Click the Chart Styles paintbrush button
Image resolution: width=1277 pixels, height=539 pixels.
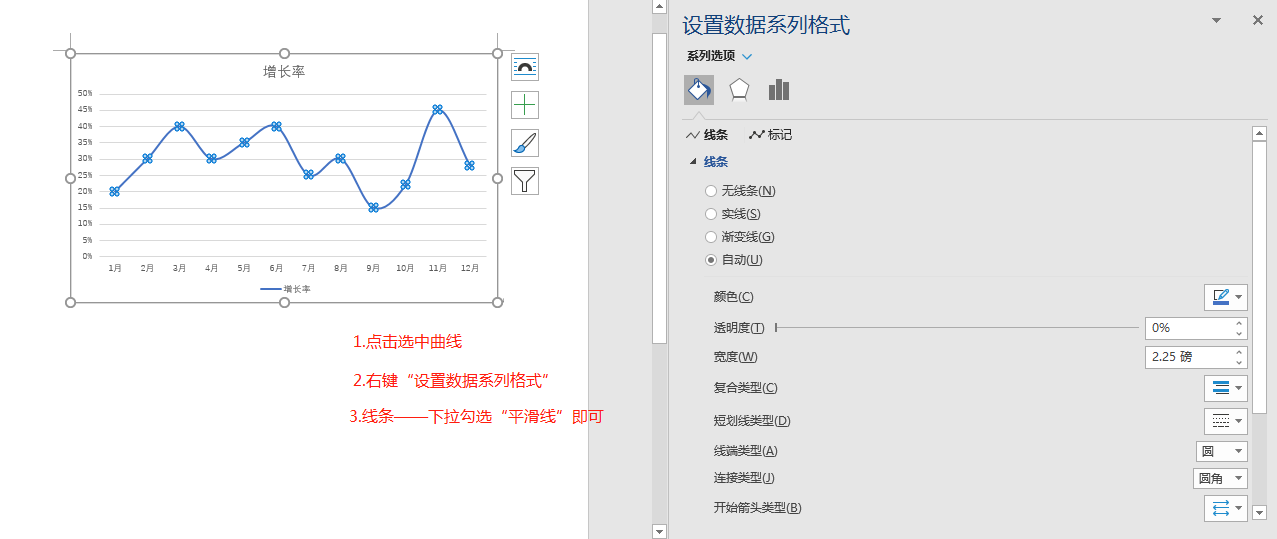point(525,143)
